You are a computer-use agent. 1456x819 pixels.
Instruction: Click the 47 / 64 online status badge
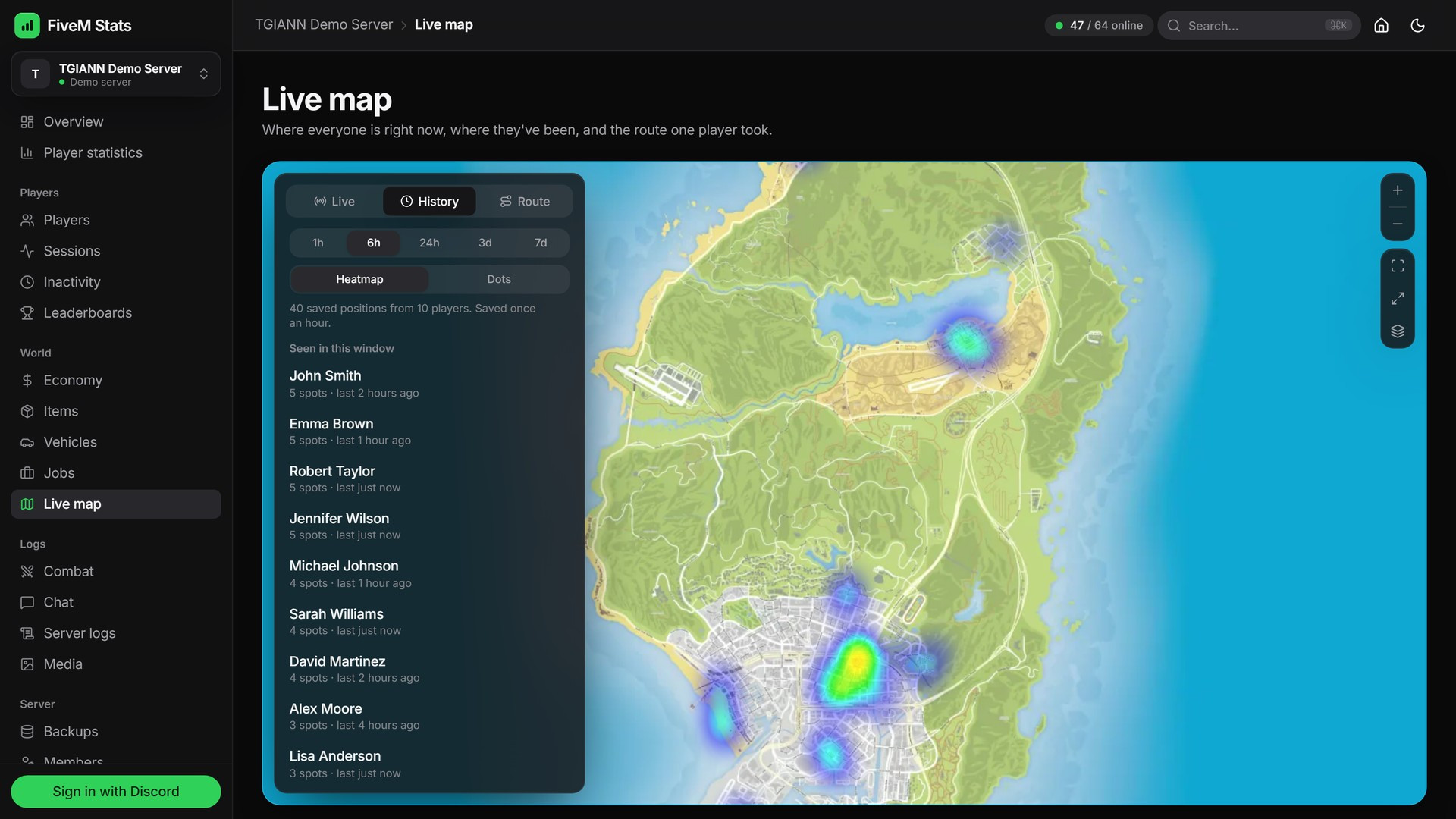1099,26
